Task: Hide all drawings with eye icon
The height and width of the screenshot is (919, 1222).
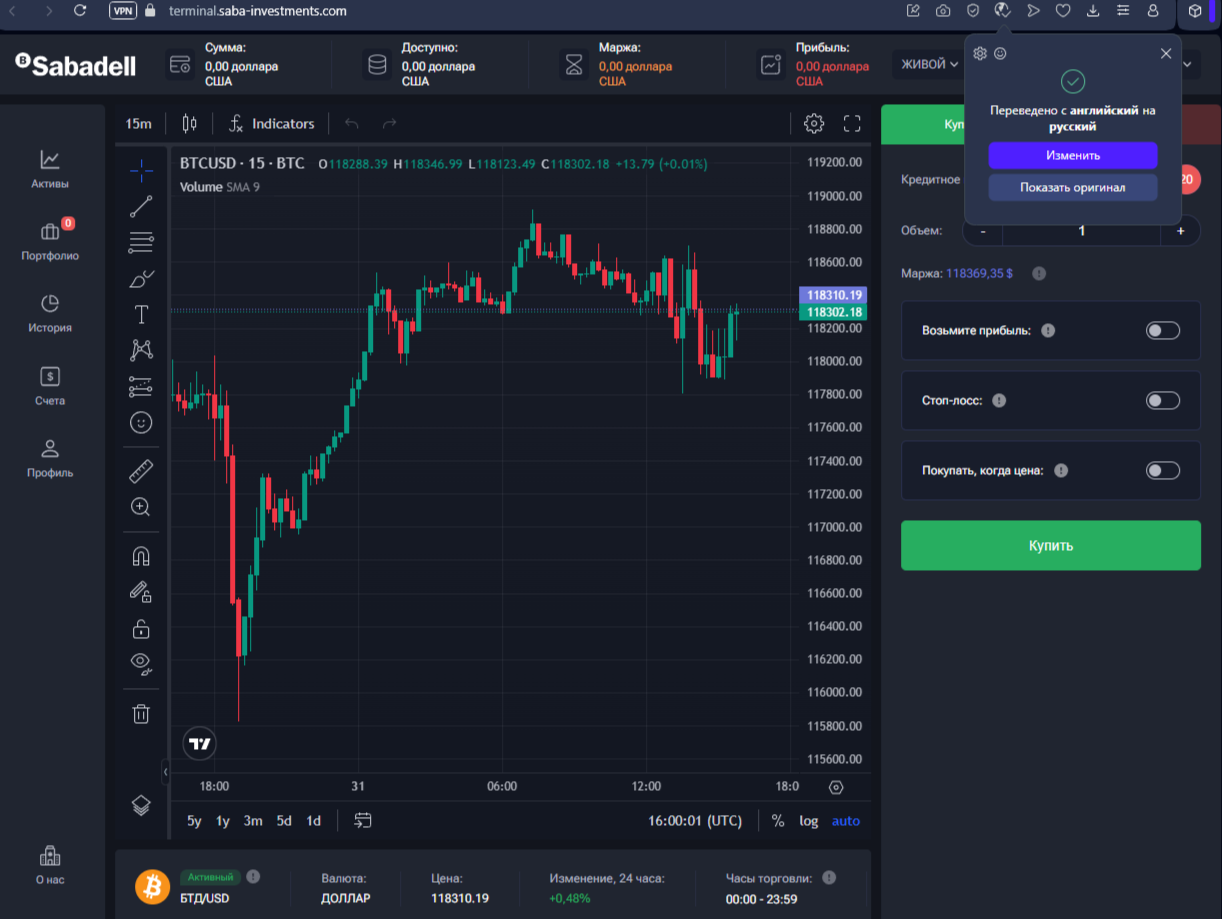Action: coord(141,664)
